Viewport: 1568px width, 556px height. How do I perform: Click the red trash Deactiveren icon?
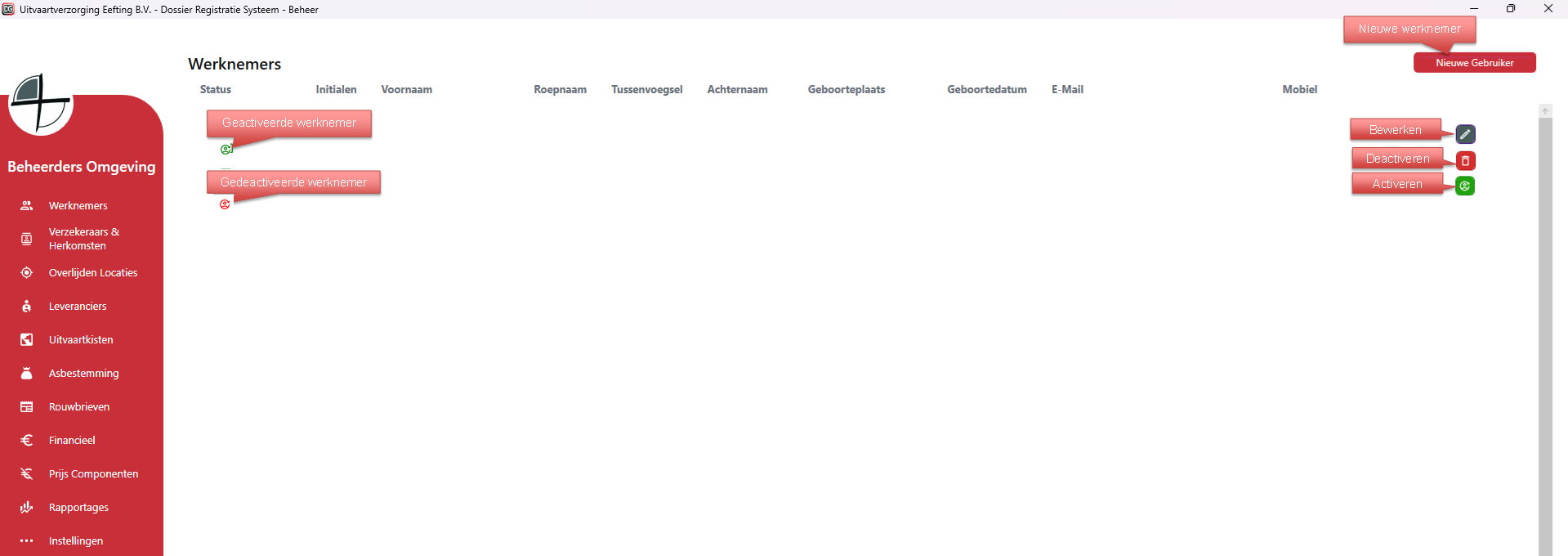1465,161
